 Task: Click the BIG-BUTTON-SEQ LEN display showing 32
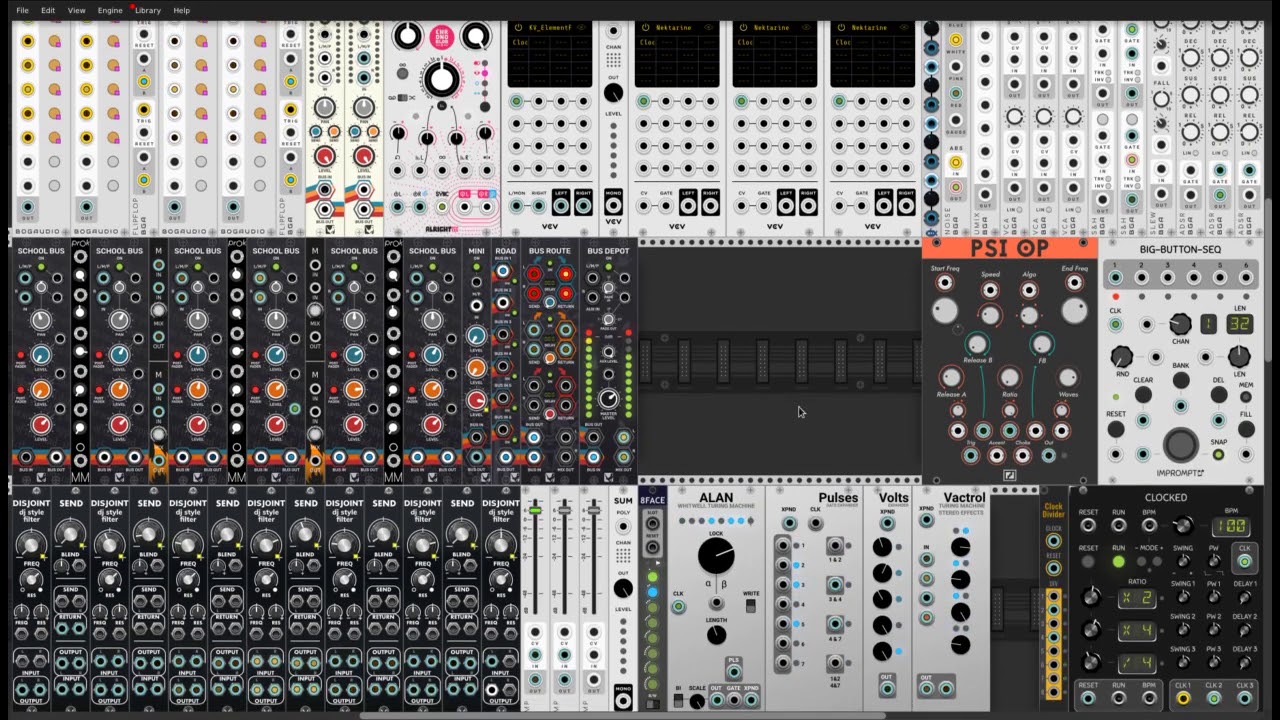[x=1240, y=324]
